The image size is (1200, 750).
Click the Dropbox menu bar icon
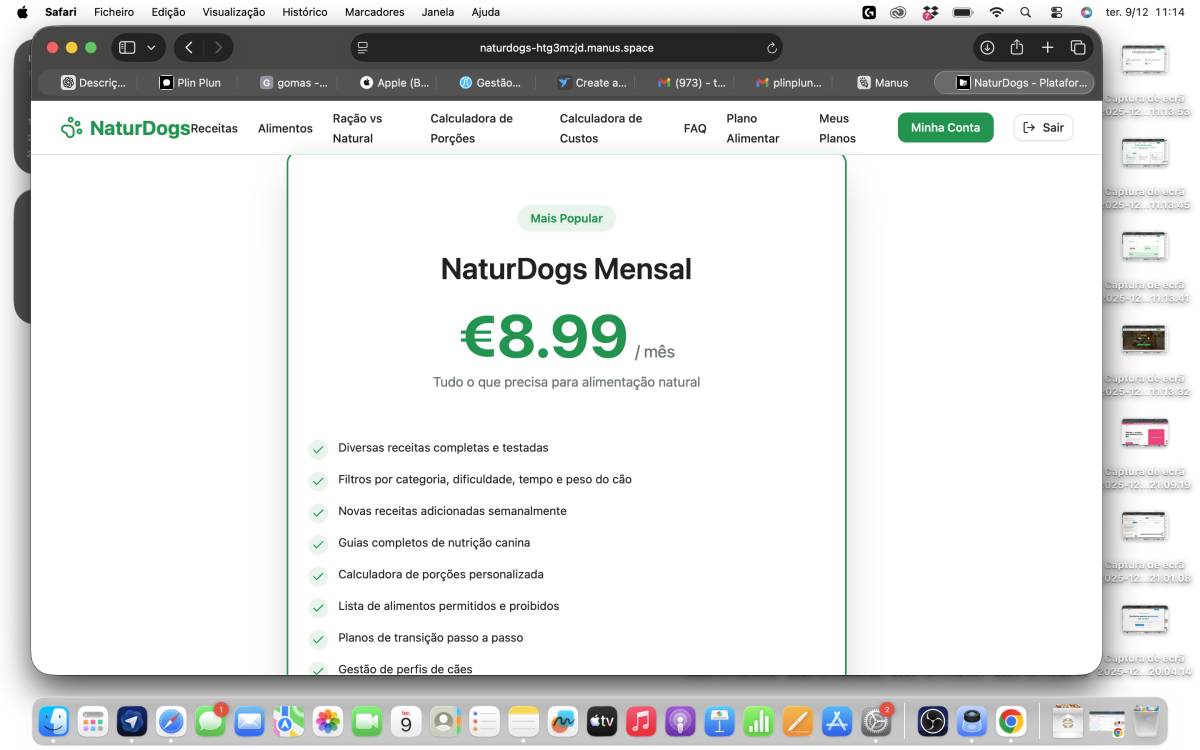(930, 12)
